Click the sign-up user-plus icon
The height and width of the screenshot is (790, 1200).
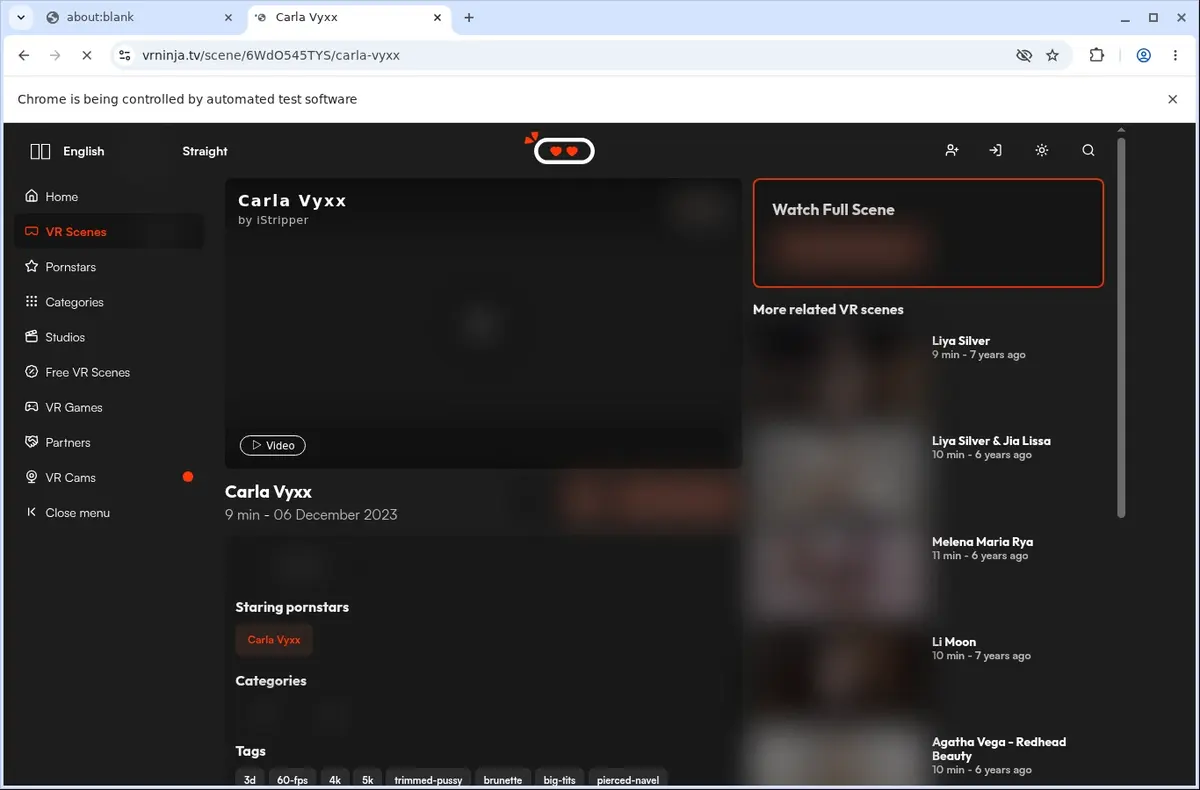pos(952,150)
